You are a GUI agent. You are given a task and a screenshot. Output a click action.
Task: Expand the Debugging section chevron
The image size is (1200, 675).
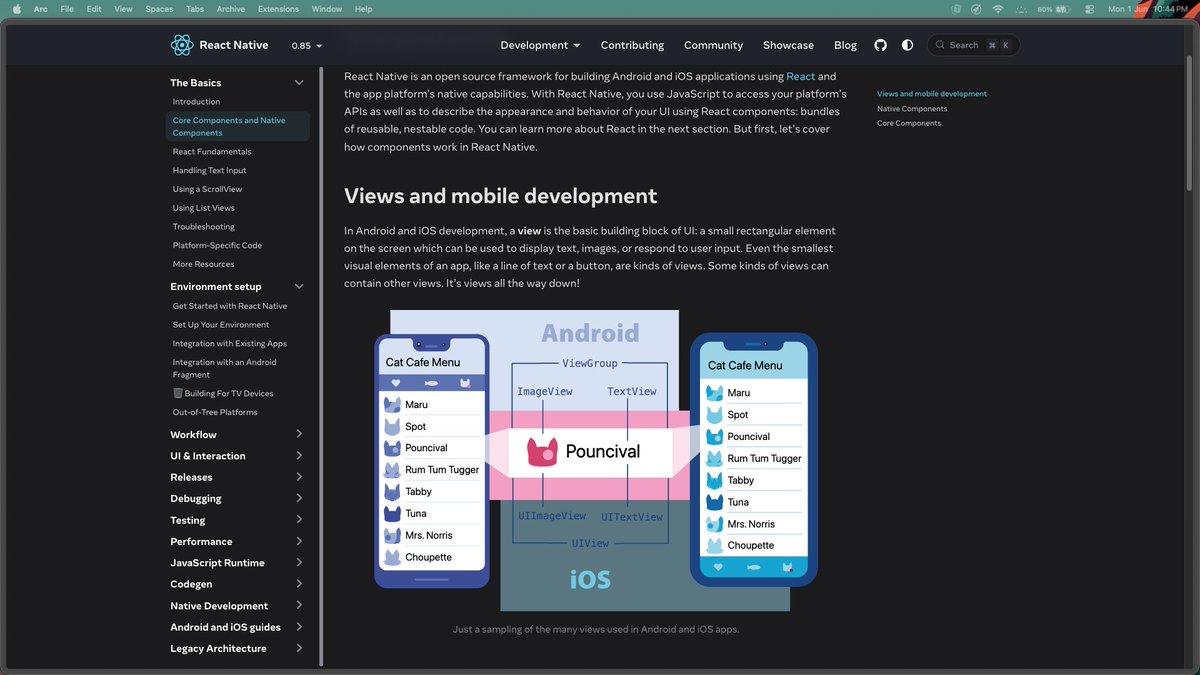[299, 498]
